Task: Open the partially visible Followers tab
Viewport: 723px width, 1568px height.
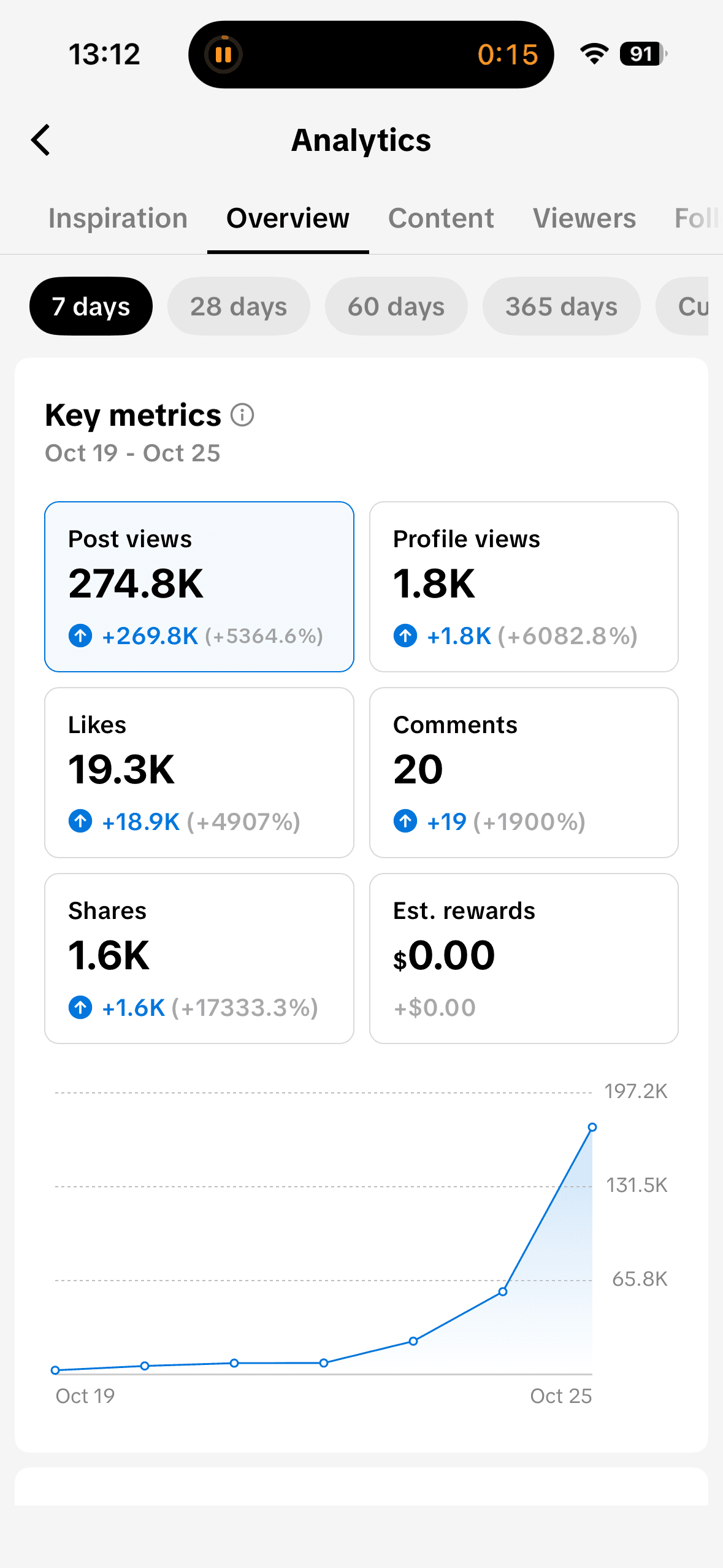Action: pyautogui.click(x=697, y=218)
